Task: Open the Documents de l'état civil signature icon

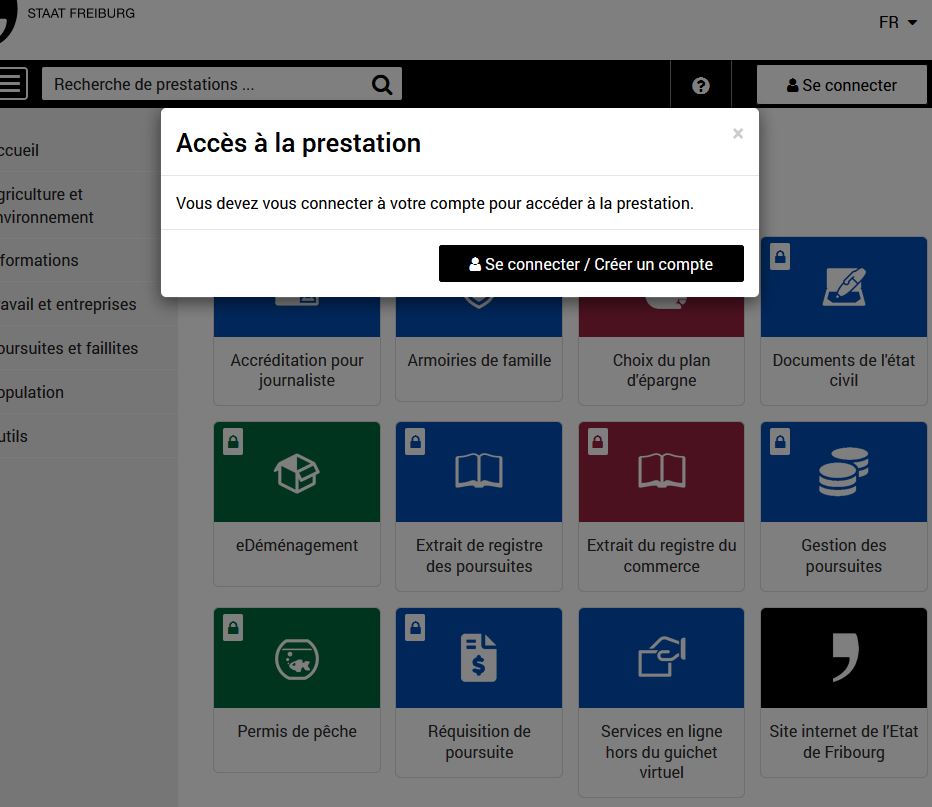Action: pos(842,286)
